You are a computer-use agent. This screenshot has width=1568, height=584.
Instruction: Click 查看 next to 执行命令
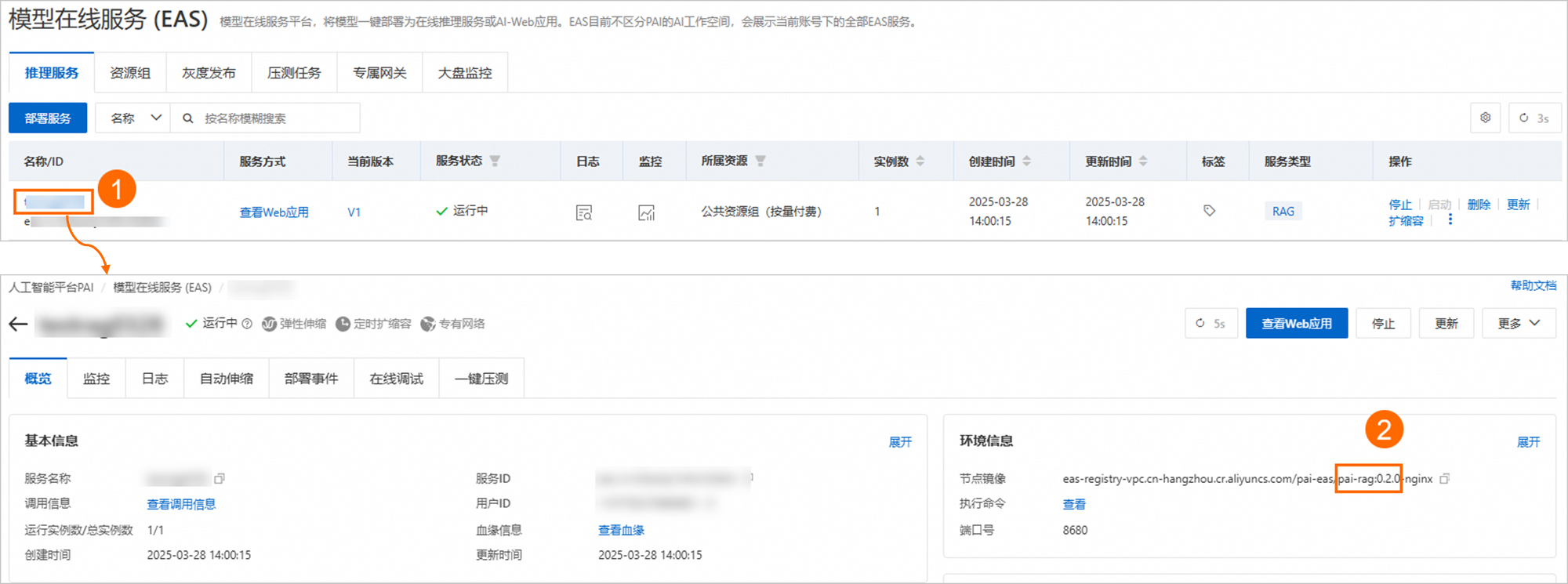coord(1074,504)
